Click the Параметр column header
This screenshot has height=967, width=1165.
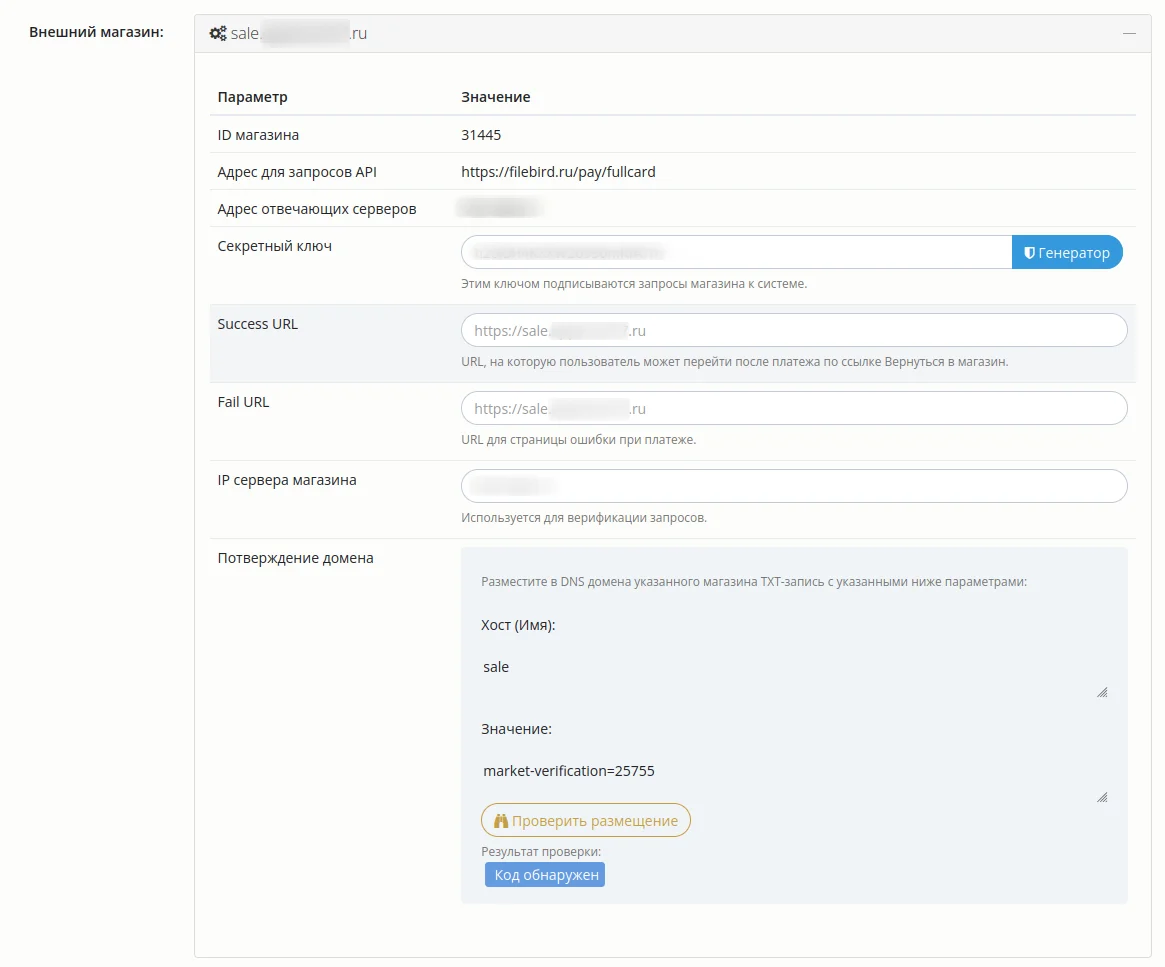point(252,97)
